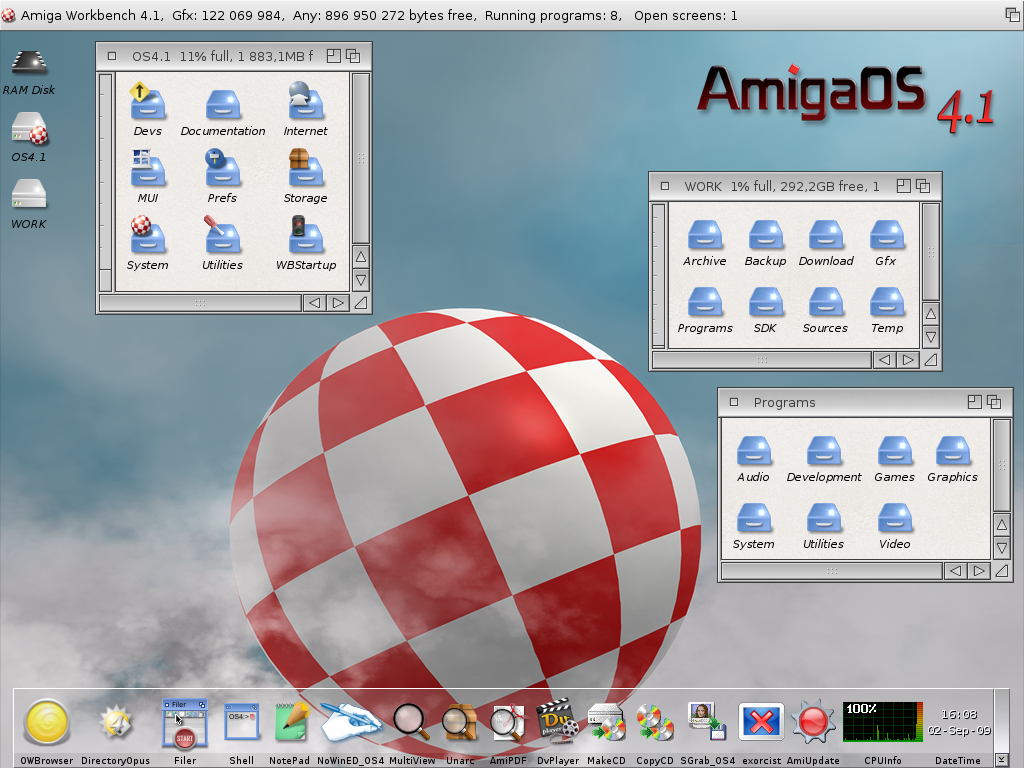
Task: Click up scroll arrow in Programs window
Action: (1001, 524)
